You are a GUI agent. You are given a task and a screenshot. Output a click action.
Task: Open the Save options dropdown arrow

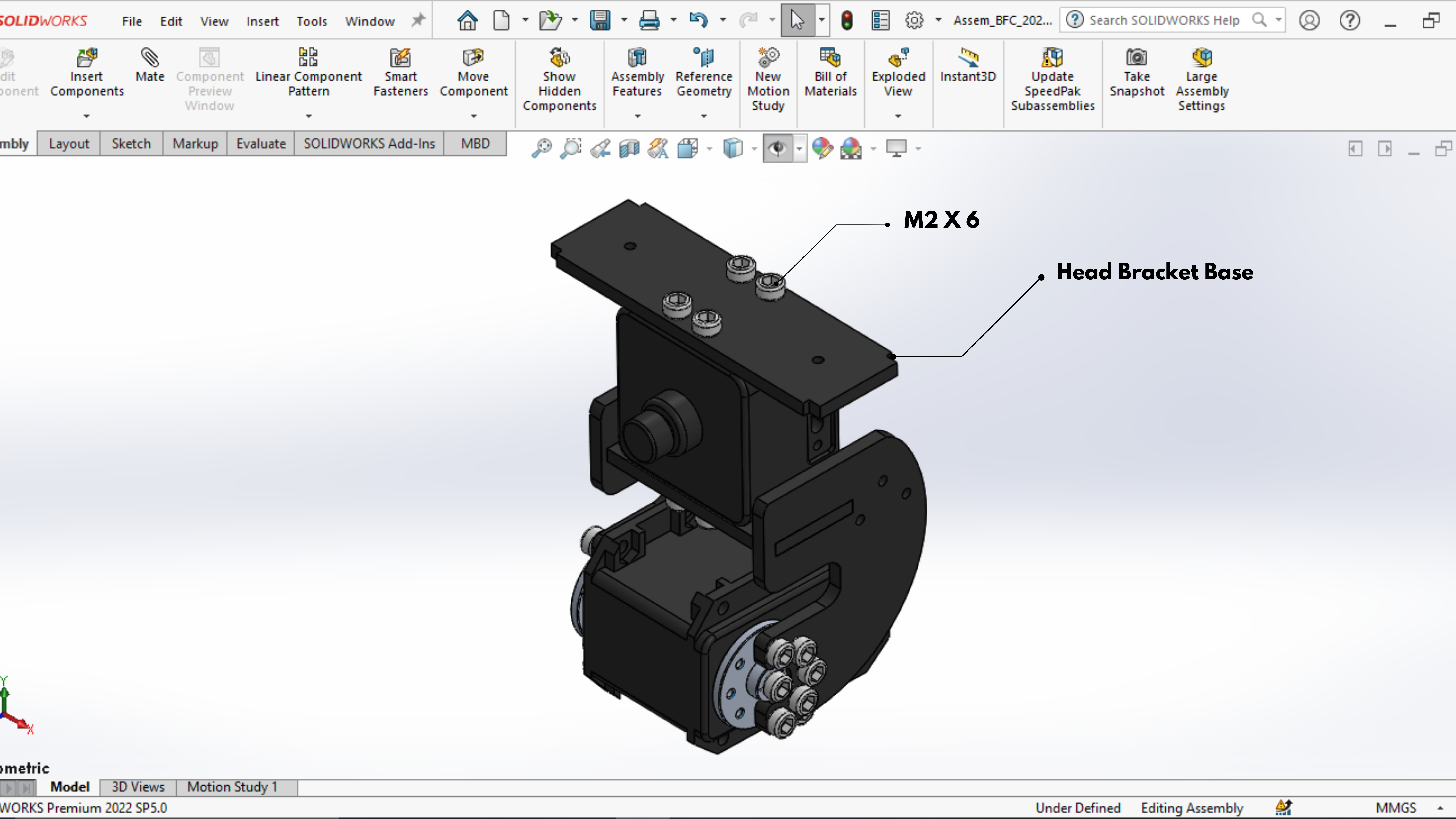[x=624, y=20]
